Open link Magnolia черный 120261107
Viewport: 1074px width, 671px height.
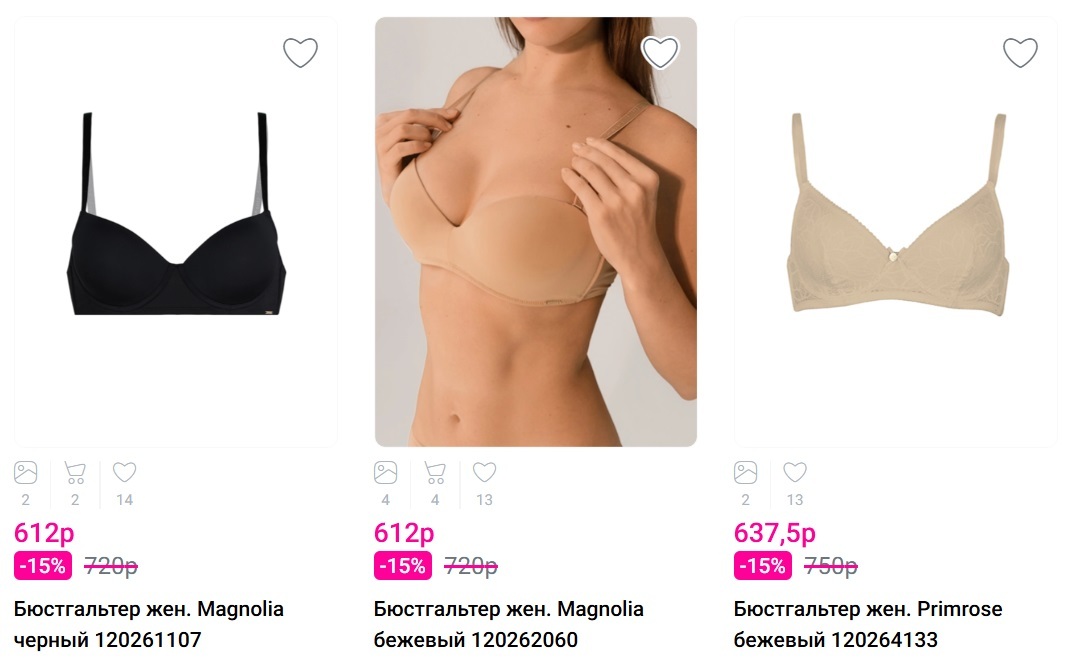pyautogui.click(x=149, y=624)
